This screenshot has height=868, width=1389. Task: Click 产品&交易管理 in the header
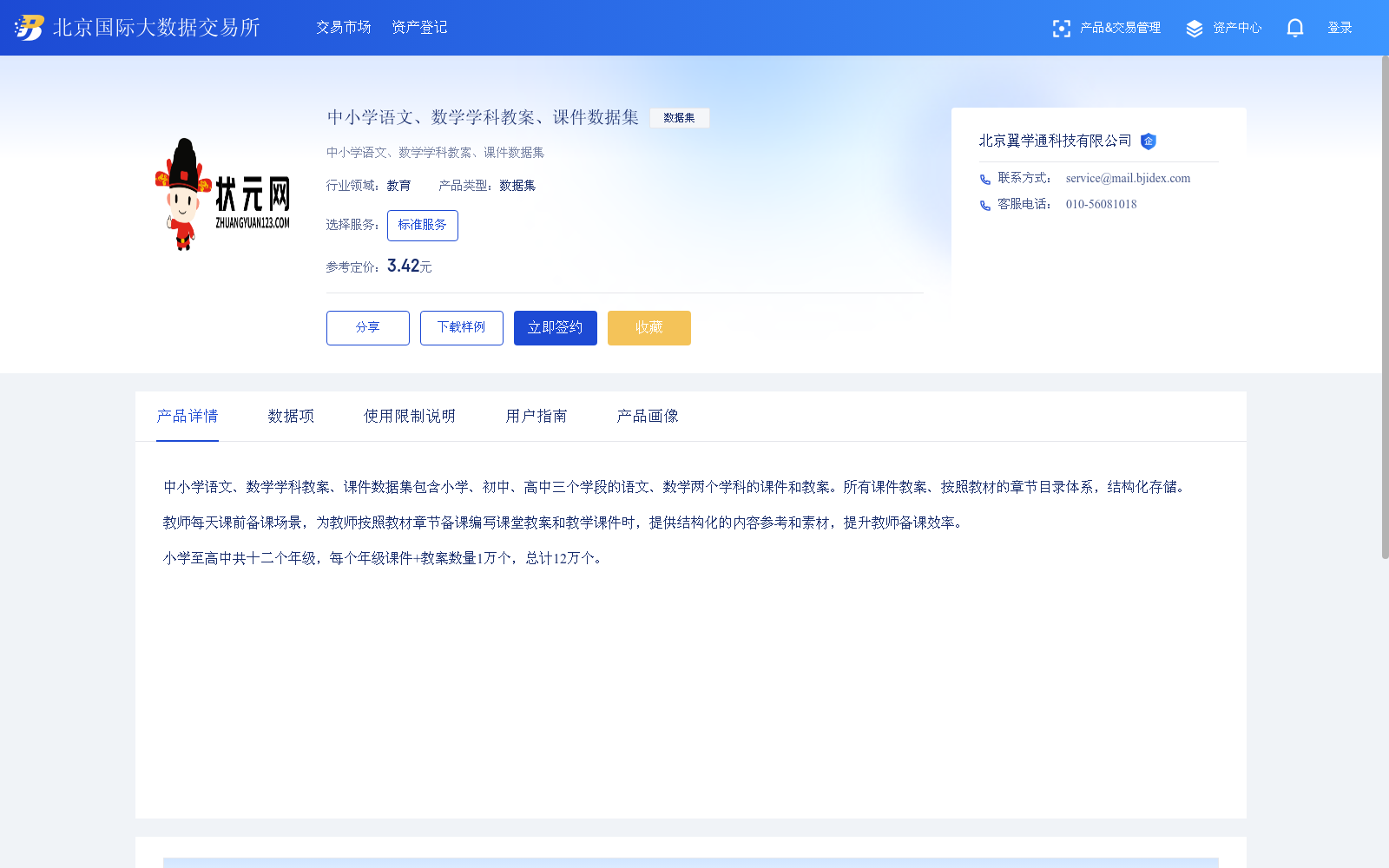click(1120, 28)
